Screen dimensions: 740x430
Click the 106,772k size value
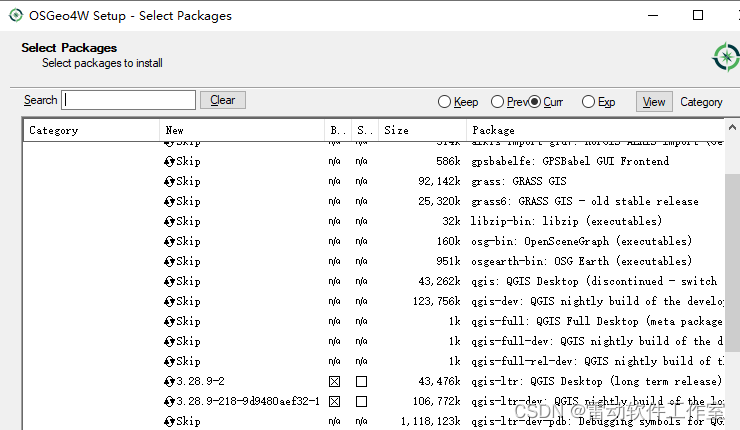[x=437, y=401]
